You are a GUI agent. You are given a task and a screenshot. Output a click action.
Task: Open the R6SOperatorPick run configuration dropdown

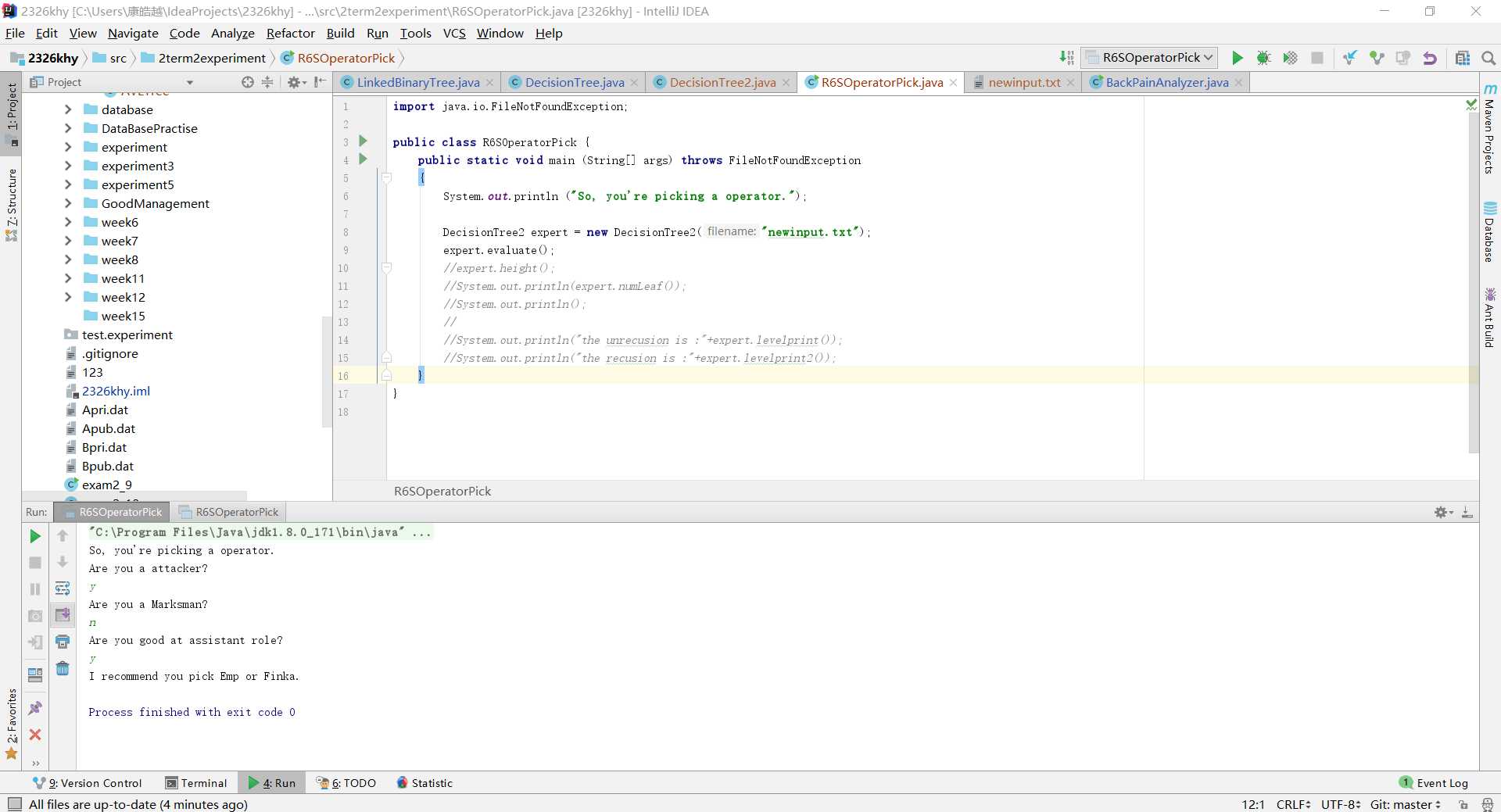[1150, 58]
